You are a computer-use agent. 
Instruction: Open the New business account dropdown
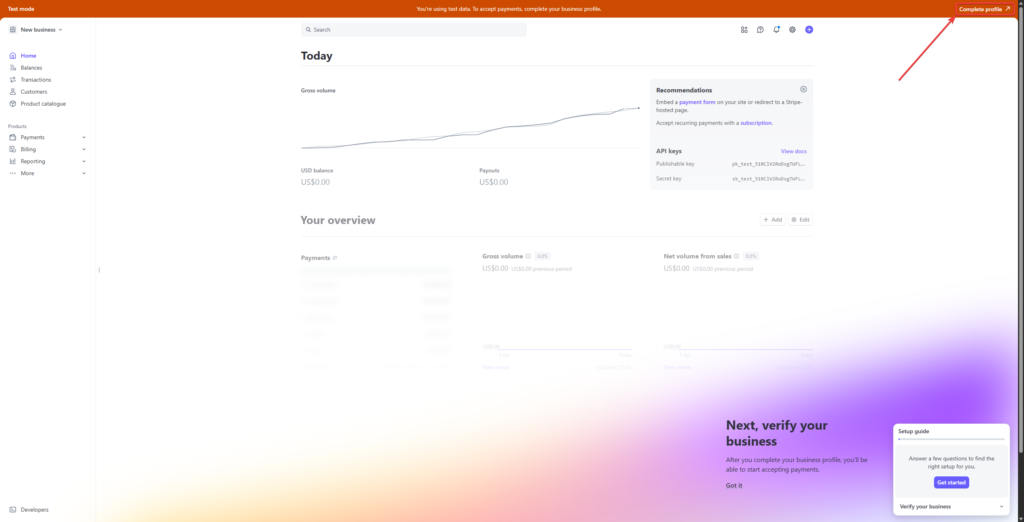[x=36, y=30]
